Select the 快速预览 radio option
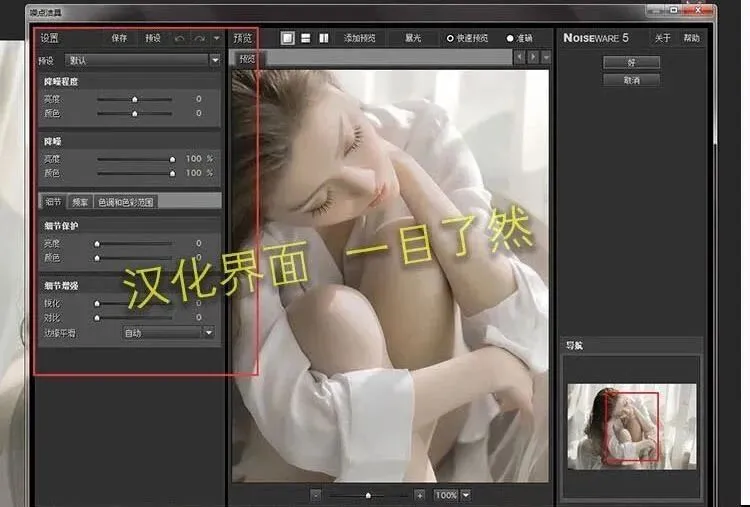Screen dimensions: 750x507 [x=450, y=38]
